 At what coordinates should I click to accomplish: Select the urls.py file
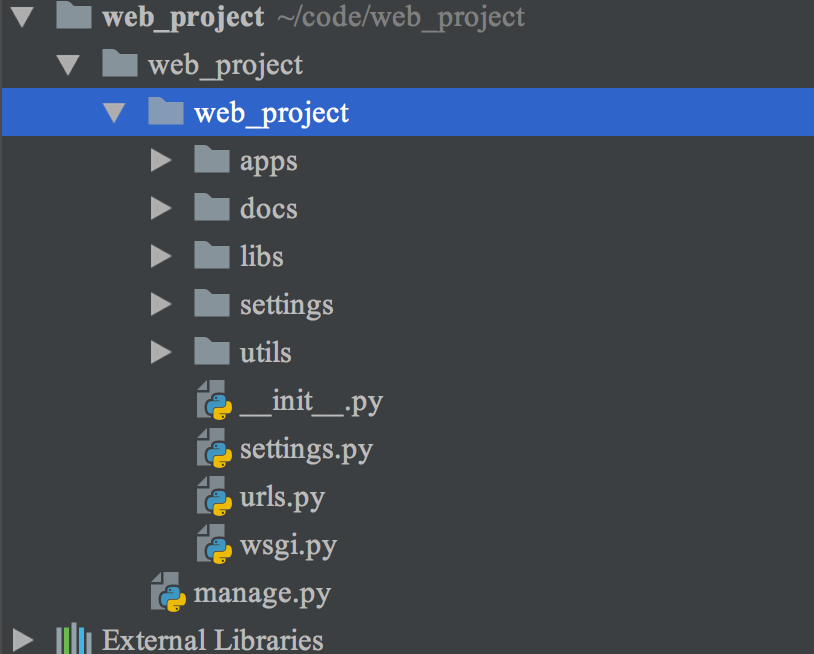(x=281, y=497)
